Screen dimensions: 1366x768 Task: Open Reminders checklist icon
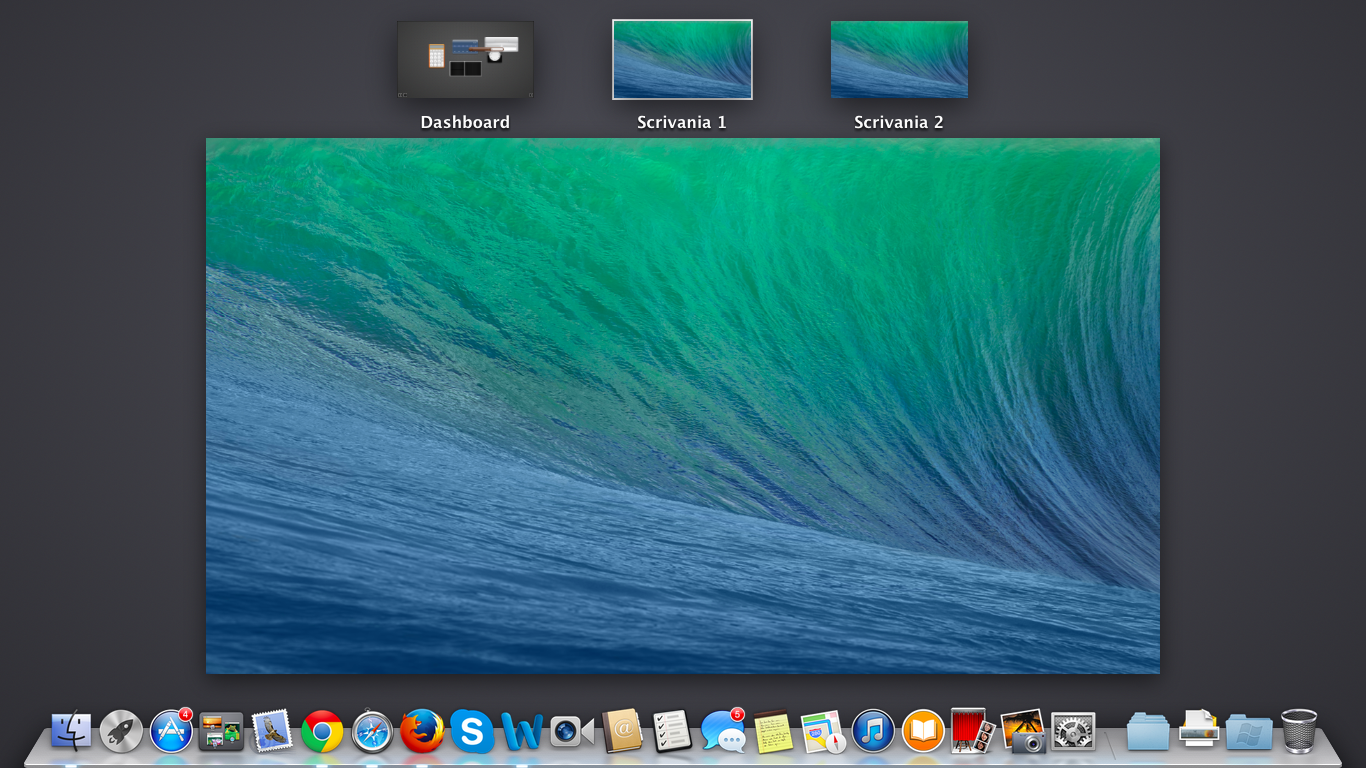[672, 731]
